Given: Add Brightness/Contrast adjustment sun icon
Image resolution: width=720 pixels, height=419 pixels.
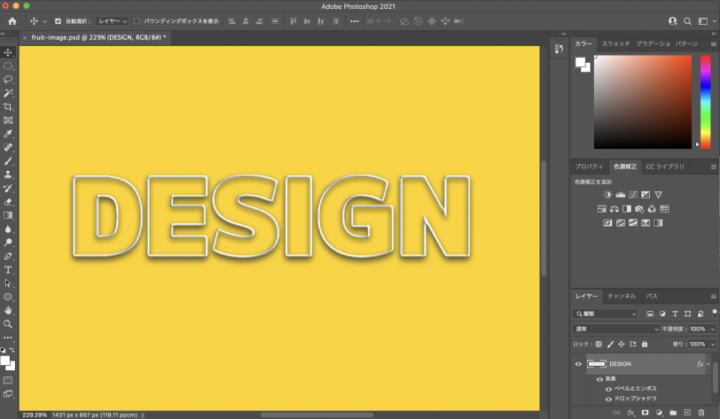Looking at the screenshot, I should tap(608, 195).
